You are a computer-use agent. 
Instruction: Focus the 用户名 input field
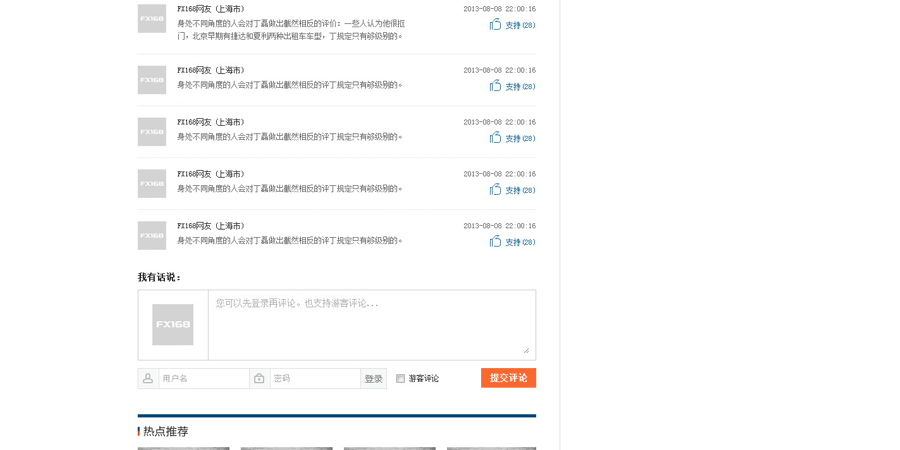pos(203,379)
